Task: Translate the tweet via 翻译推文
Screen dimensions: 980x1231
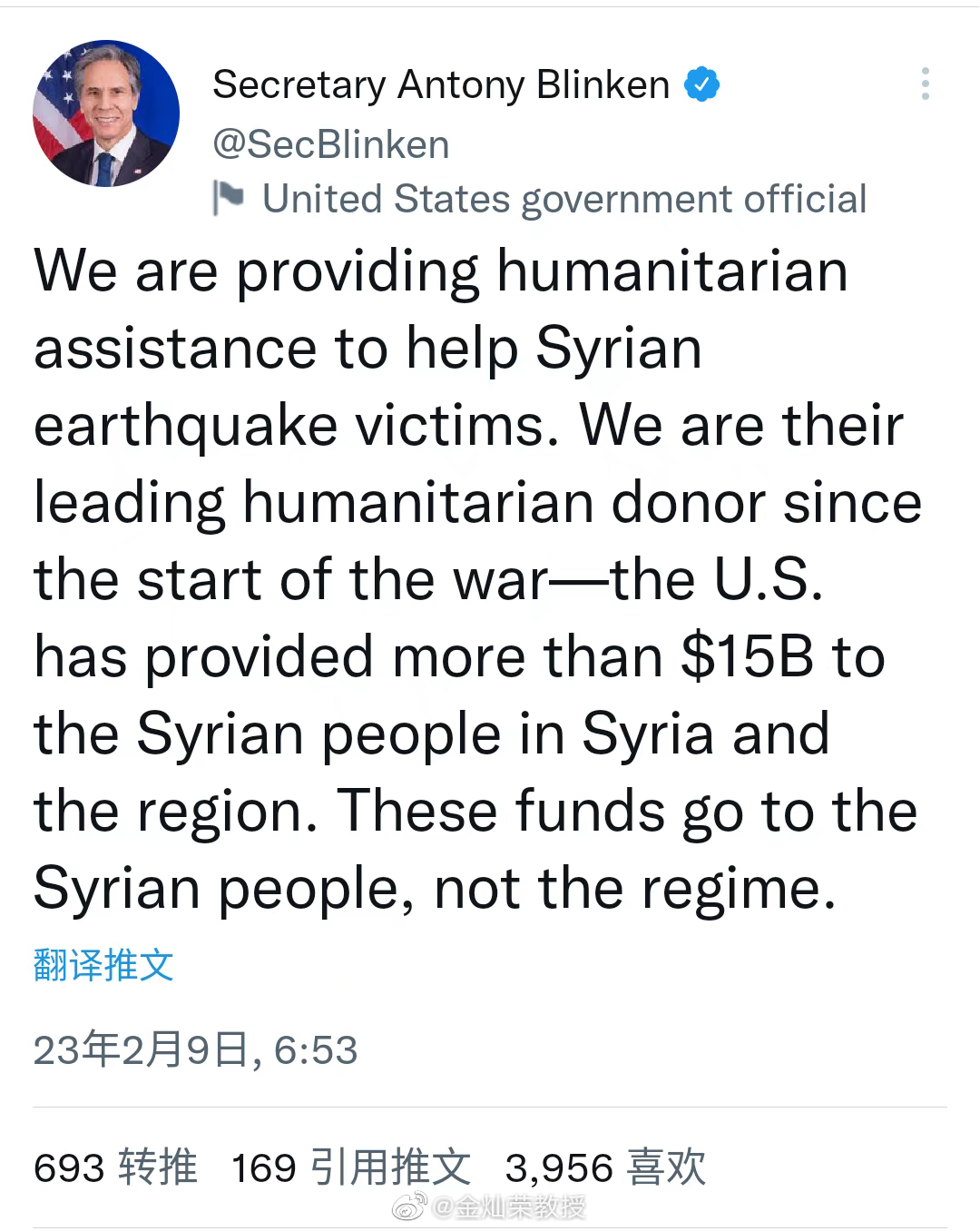Action: coord(103,964)
